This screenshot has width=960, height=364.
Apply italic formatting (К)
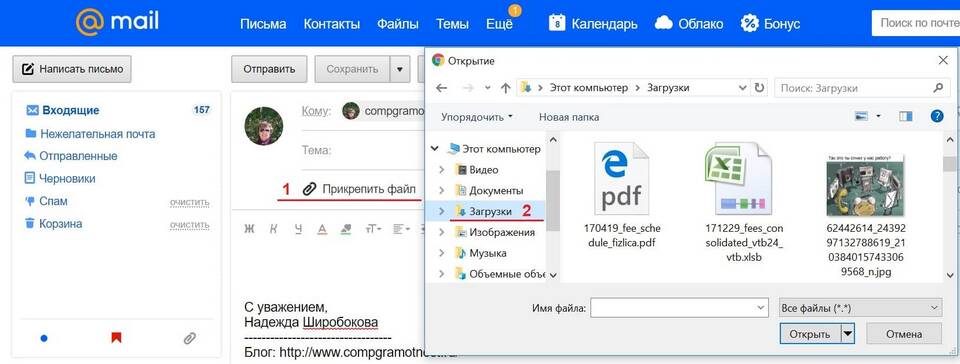(274, 229)
